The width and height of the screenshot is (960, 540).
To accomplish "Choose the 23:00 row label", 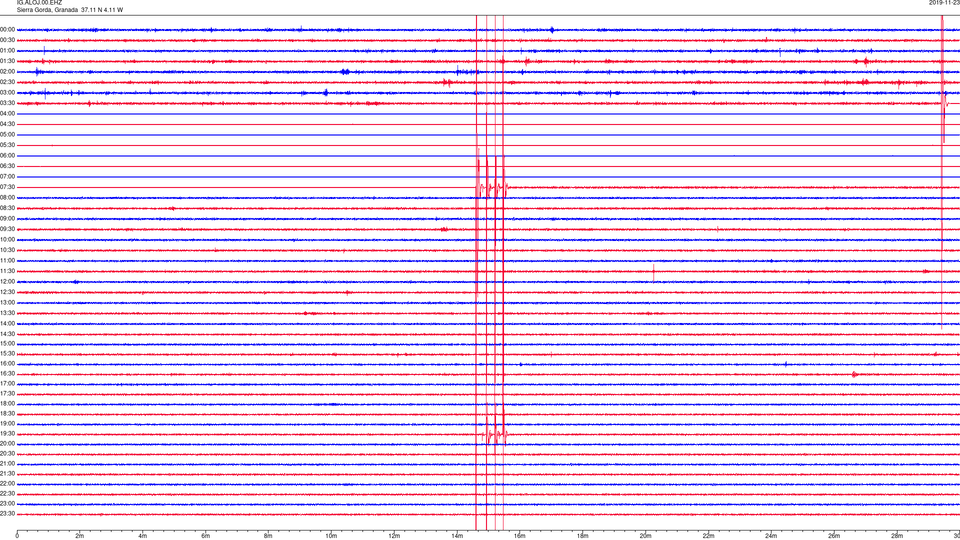I will [8, 504].
